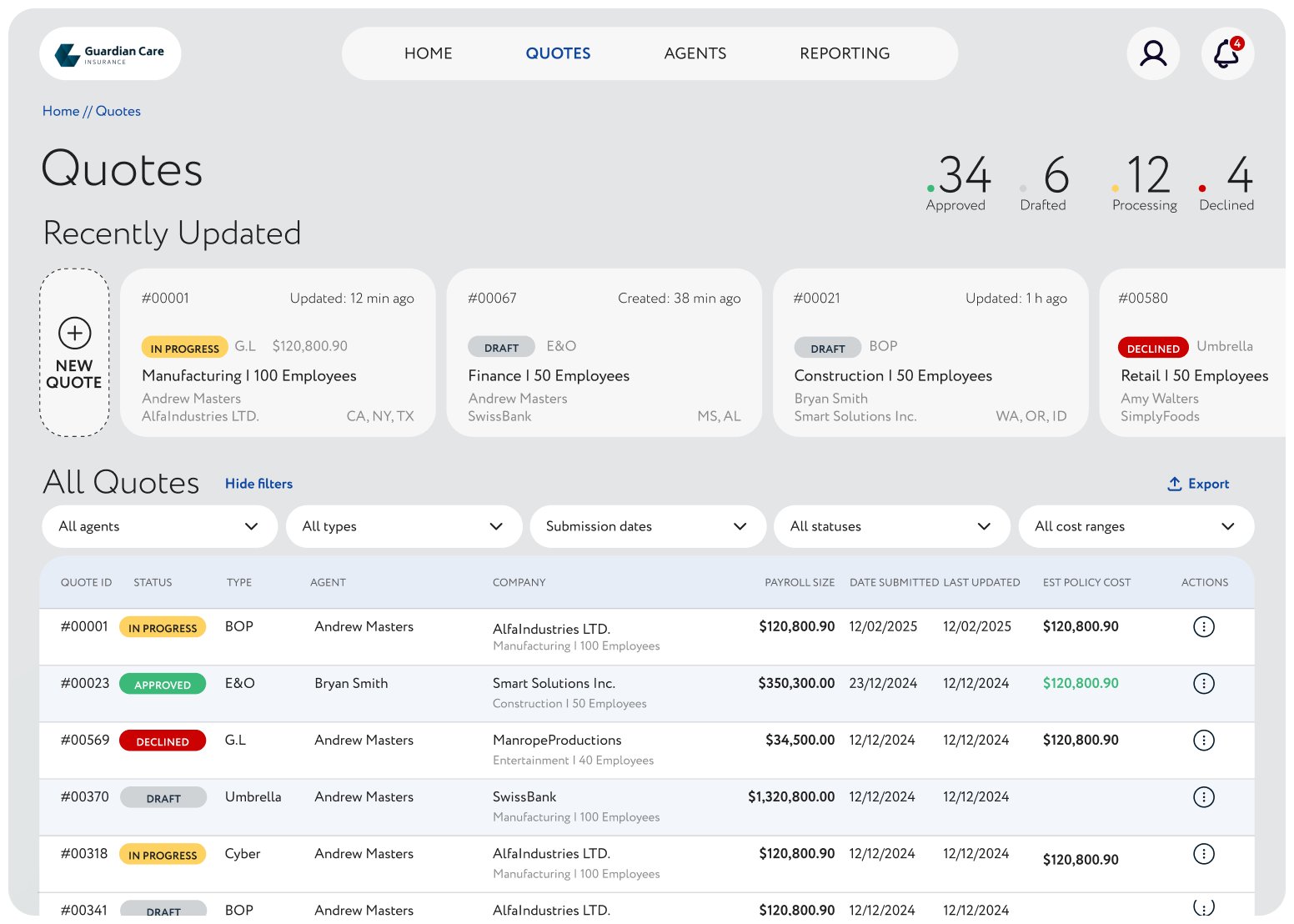
Task: Click the Guardian Care Insurance logo
Action: 109,53
